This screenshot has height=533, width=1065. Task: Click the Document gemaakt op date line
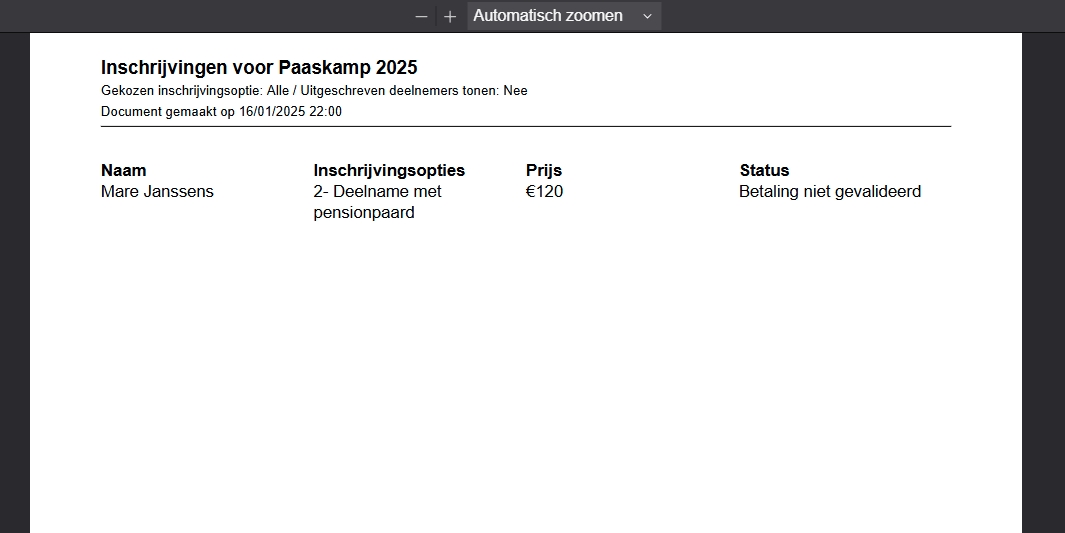tap(221, 111)
